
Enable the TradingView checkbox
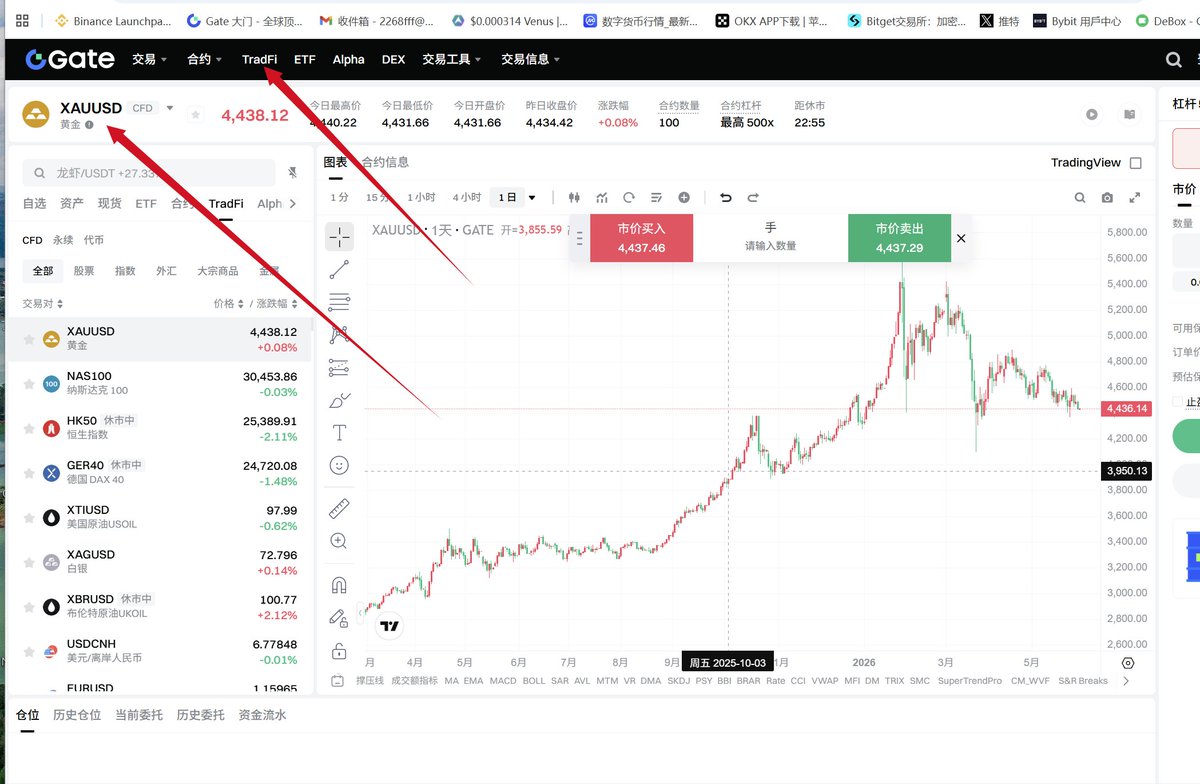click(1135, 163)
